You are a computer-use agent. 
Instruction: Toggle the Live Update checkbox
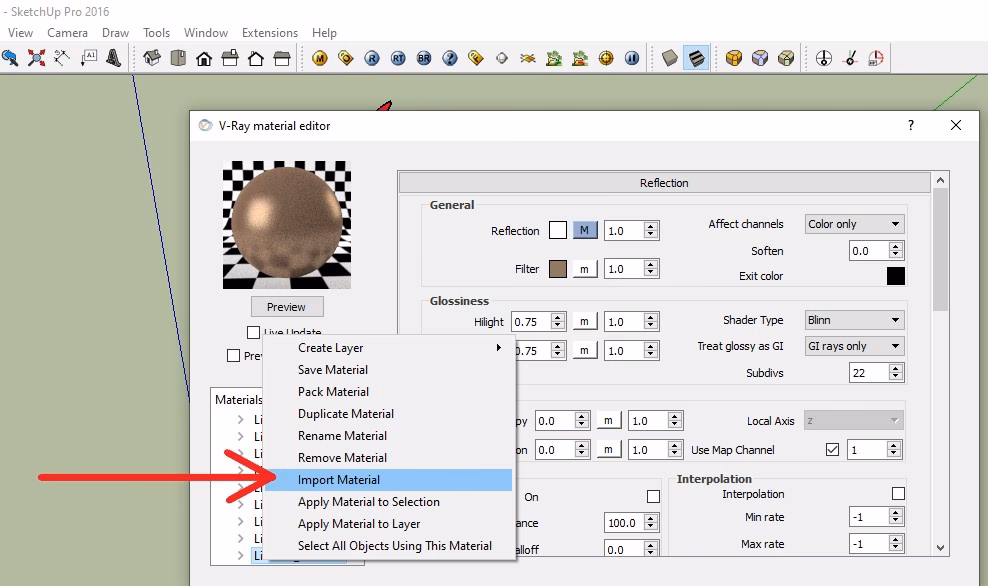[x=253, y=332]
